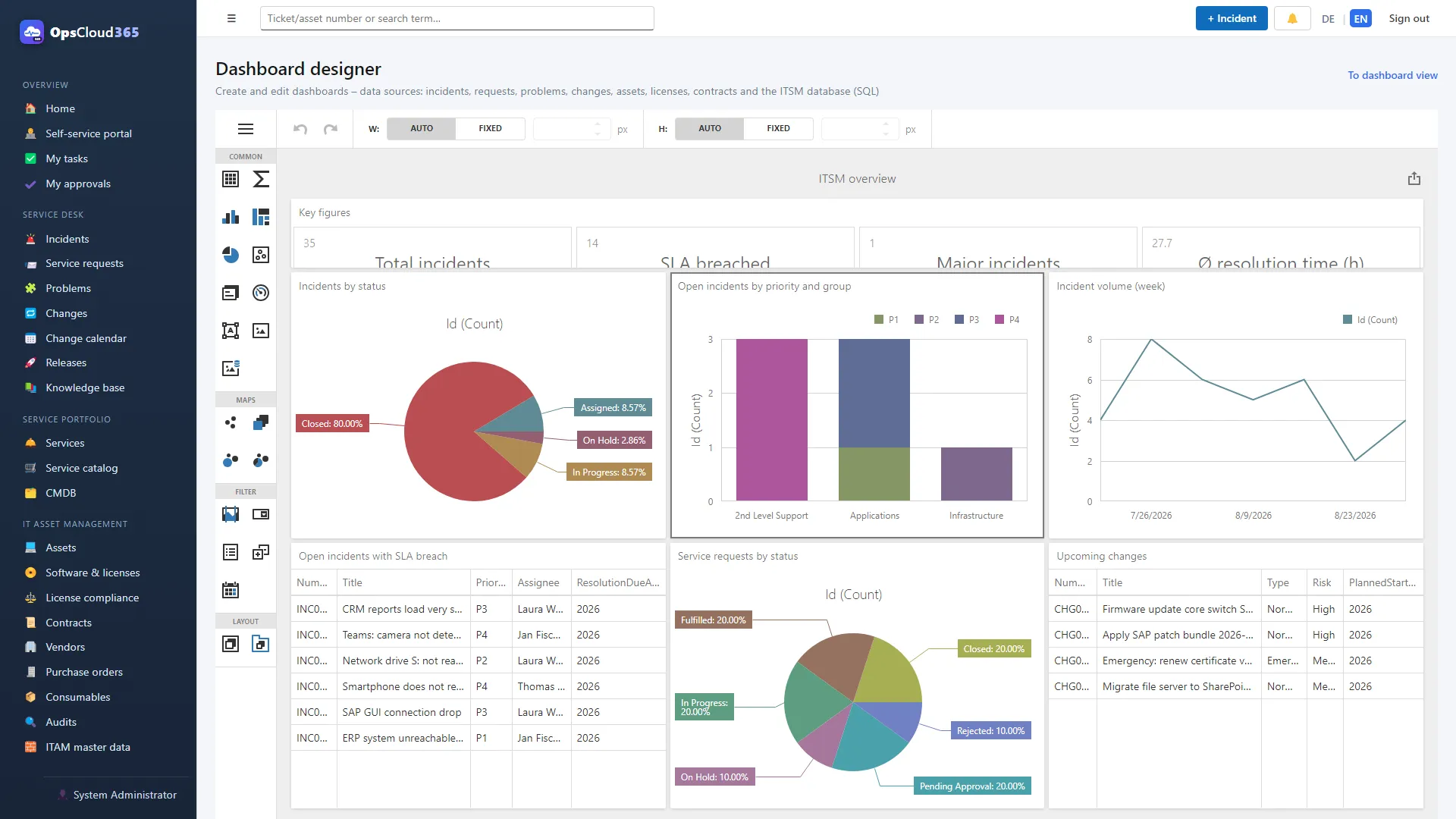Add a Treemap item
Viewport: 1456px width, 819px height.
tap(261, 218)
